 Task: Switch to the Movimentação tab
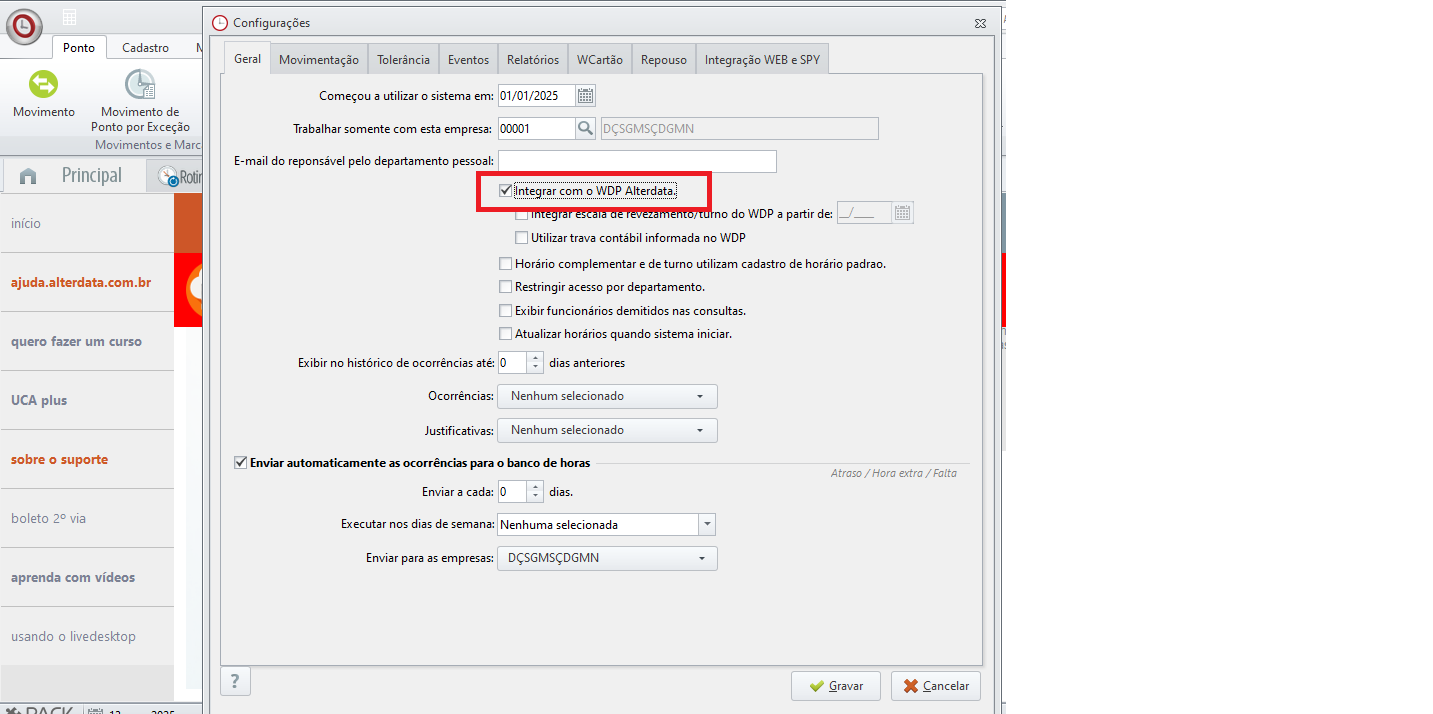point(319,59)
